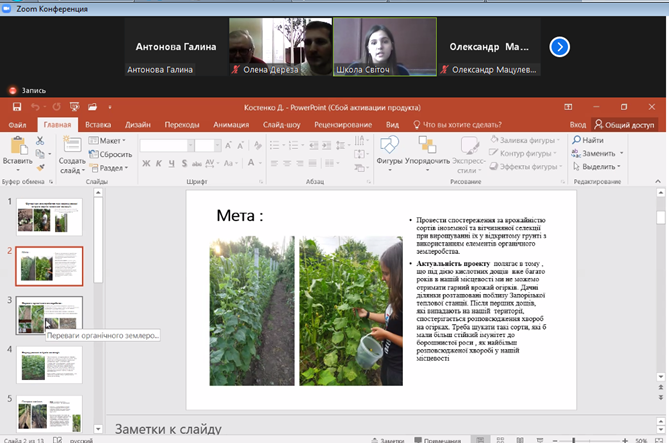
Task: Click the Создать слайд icon
Action: pos(72,146)
